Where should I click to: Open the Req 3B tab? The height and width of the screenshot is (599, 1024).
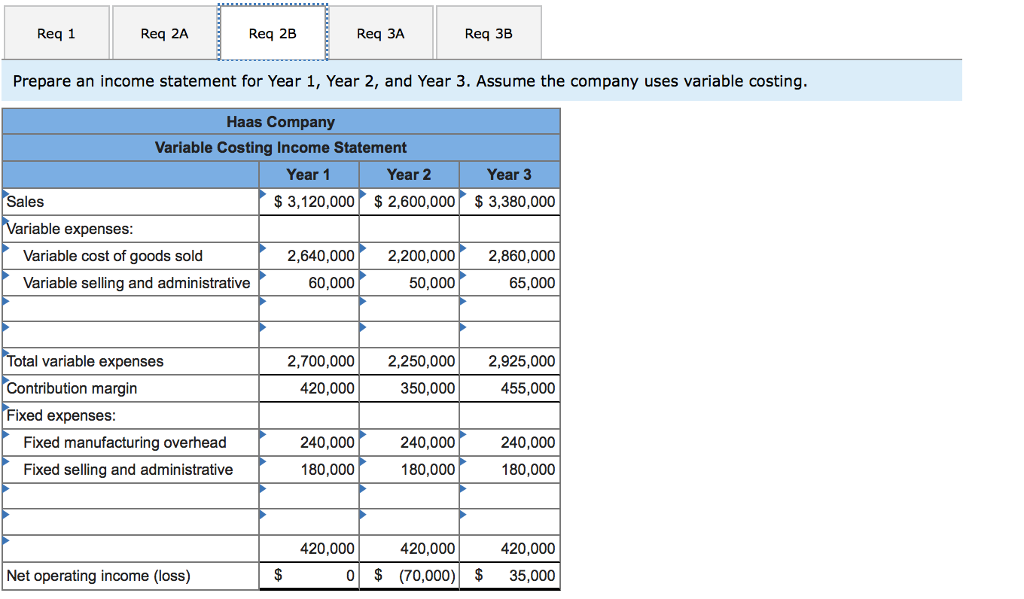coord(488,33)
